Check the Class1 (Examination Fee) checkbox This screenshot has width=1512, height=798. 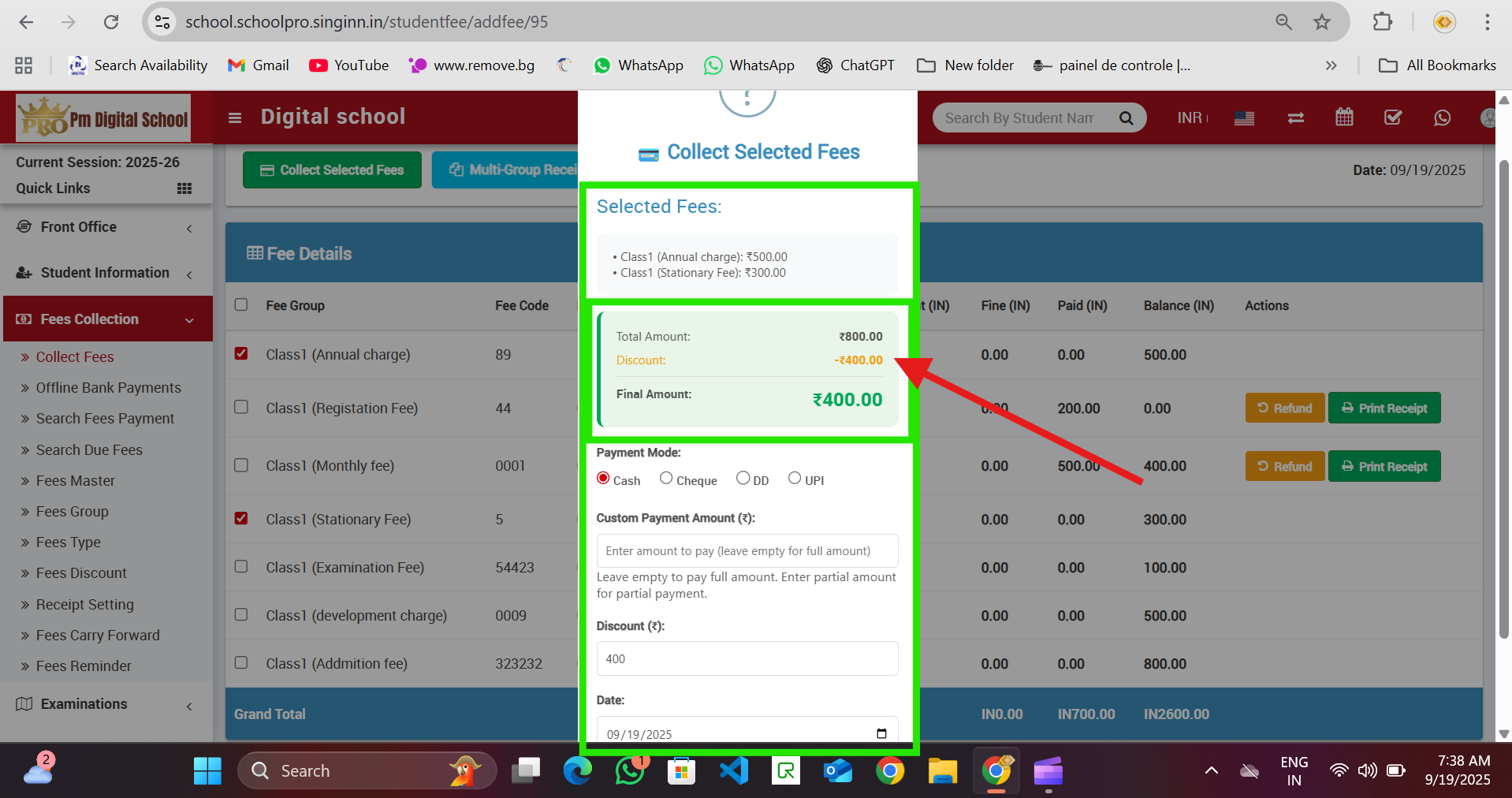click(x=241, y=567)
